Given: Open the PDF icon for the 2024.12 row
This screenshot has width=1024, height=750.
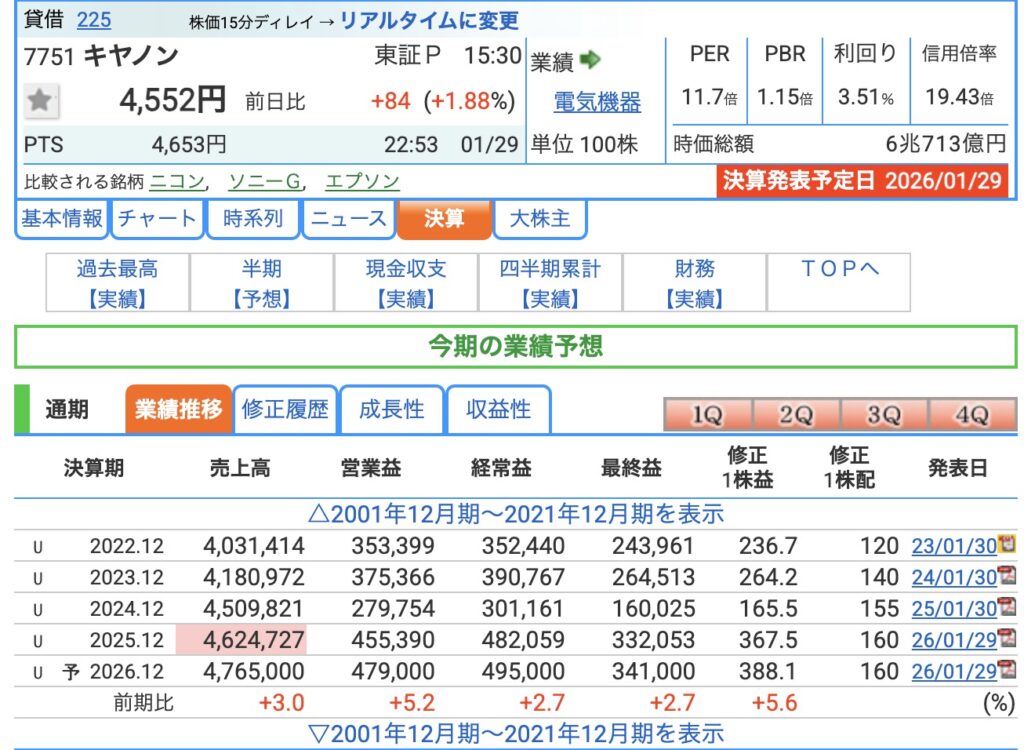Looking at the screenshot, I should click(1007, 607).
